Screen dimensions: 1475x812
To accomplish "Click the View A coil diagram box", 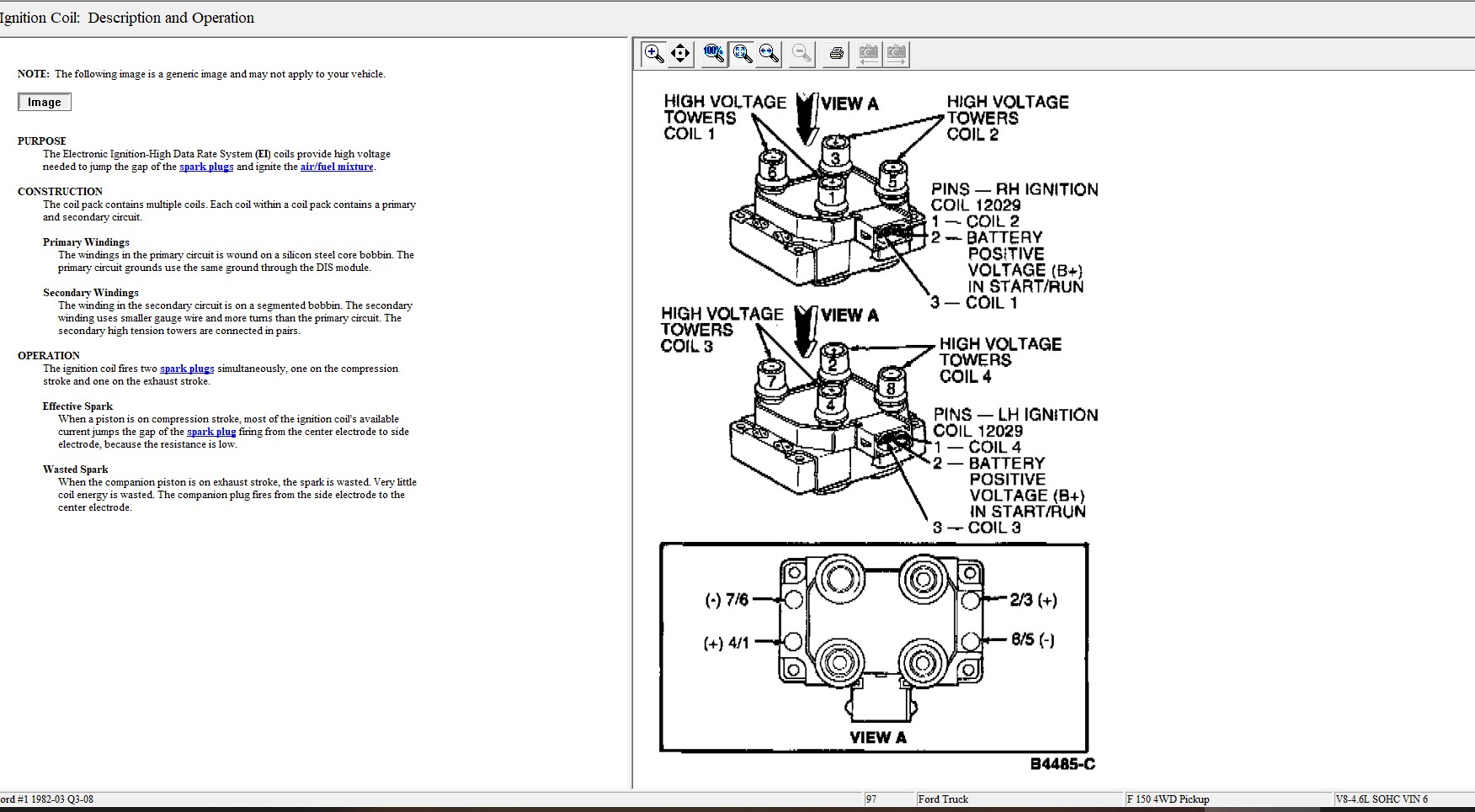I will click(874, 646).
